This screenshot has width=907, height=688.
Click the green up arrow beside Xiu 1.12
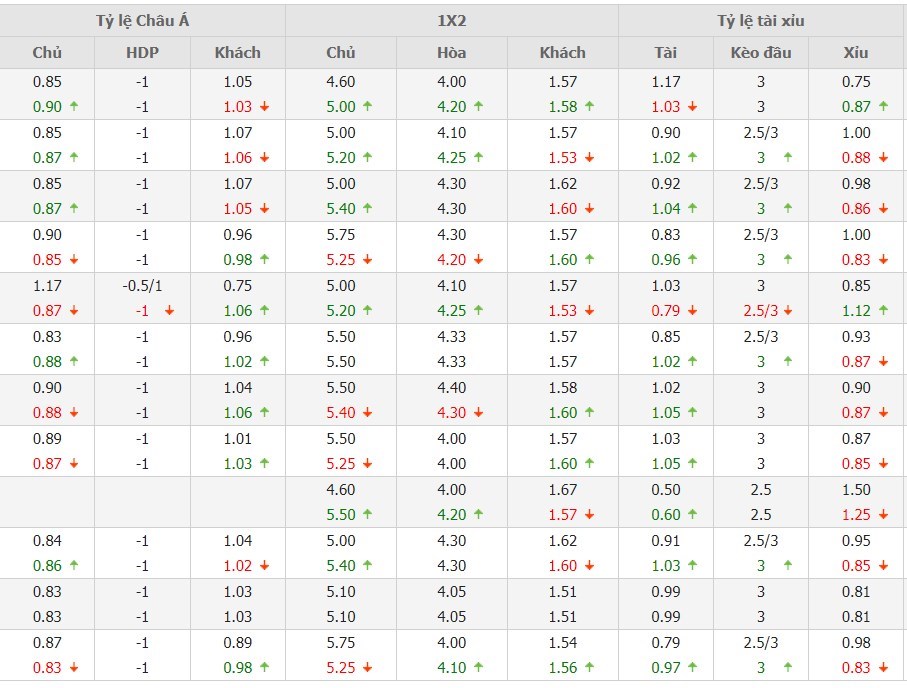click(x=883, y=311)
